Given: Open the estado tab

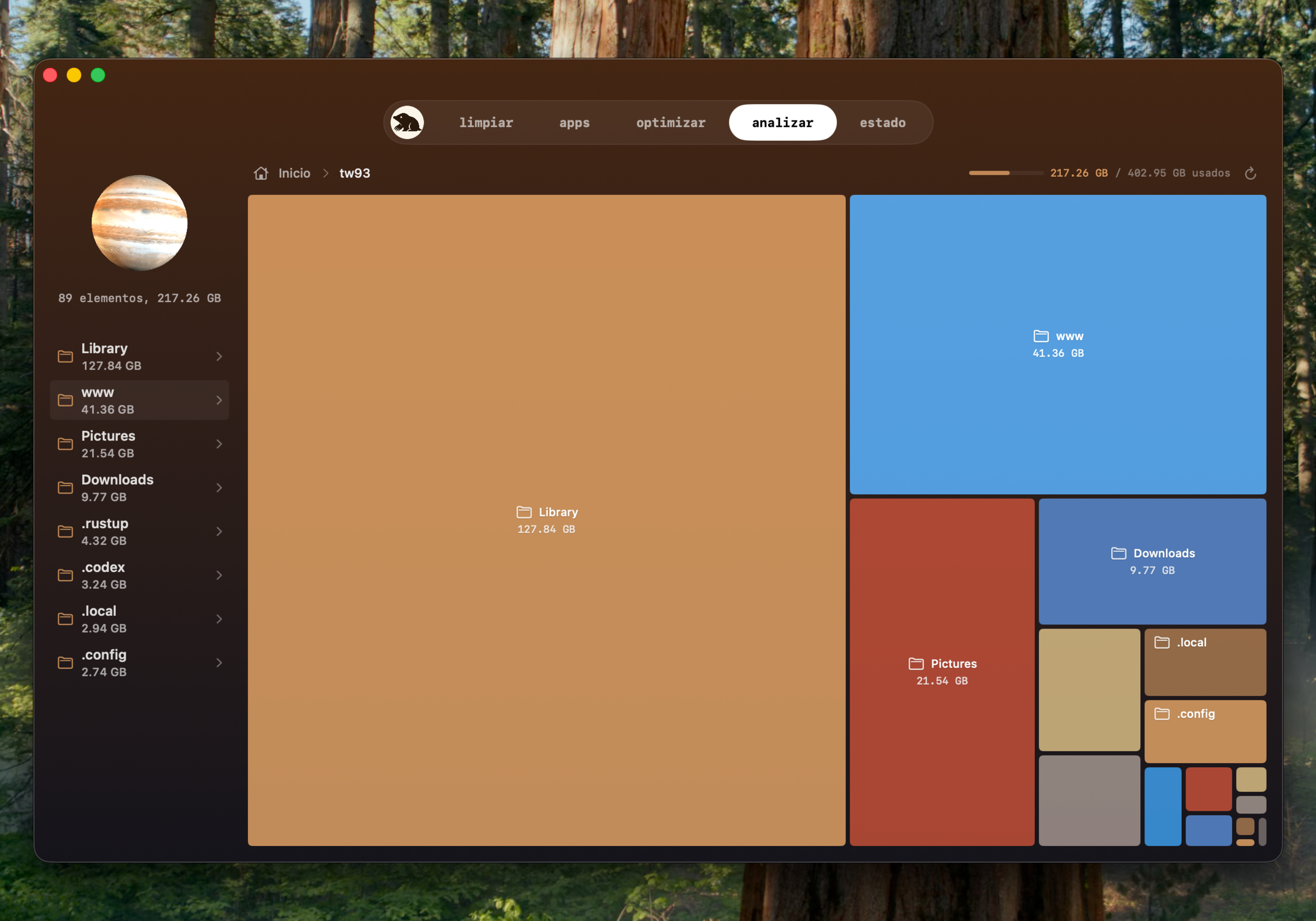Looking at the screenshot, I should (x=883, y=122).
